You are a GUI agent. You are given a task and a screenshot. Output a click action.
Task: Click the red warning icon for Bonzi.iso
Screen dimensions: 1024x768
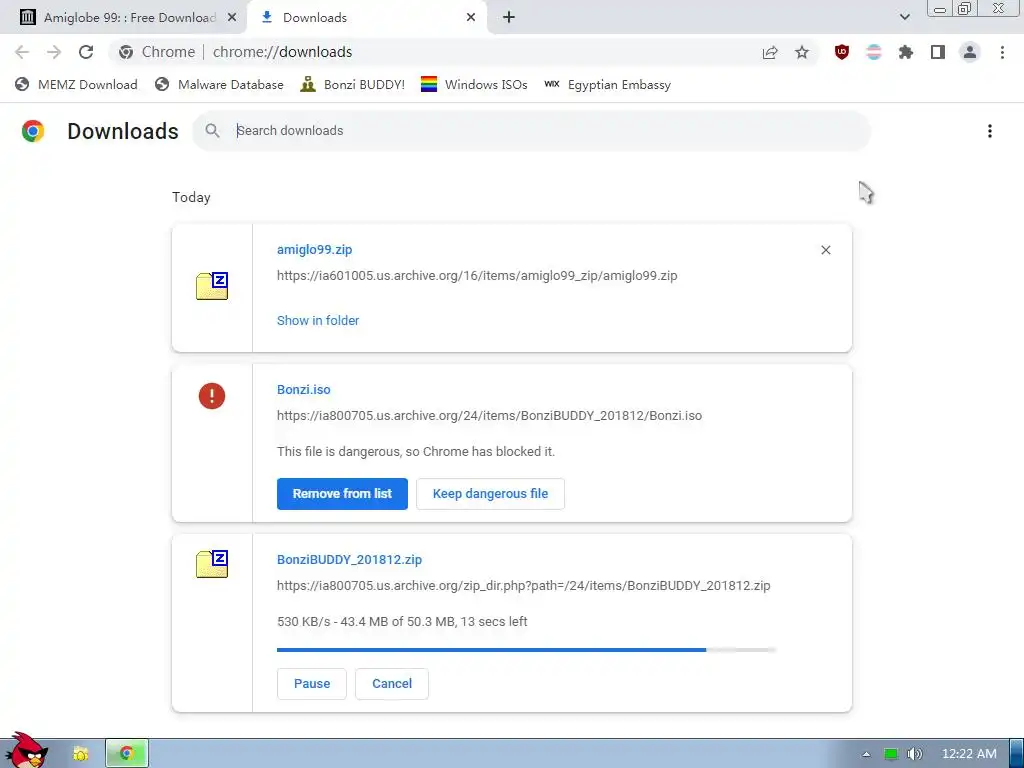click(x=212, y=396)
